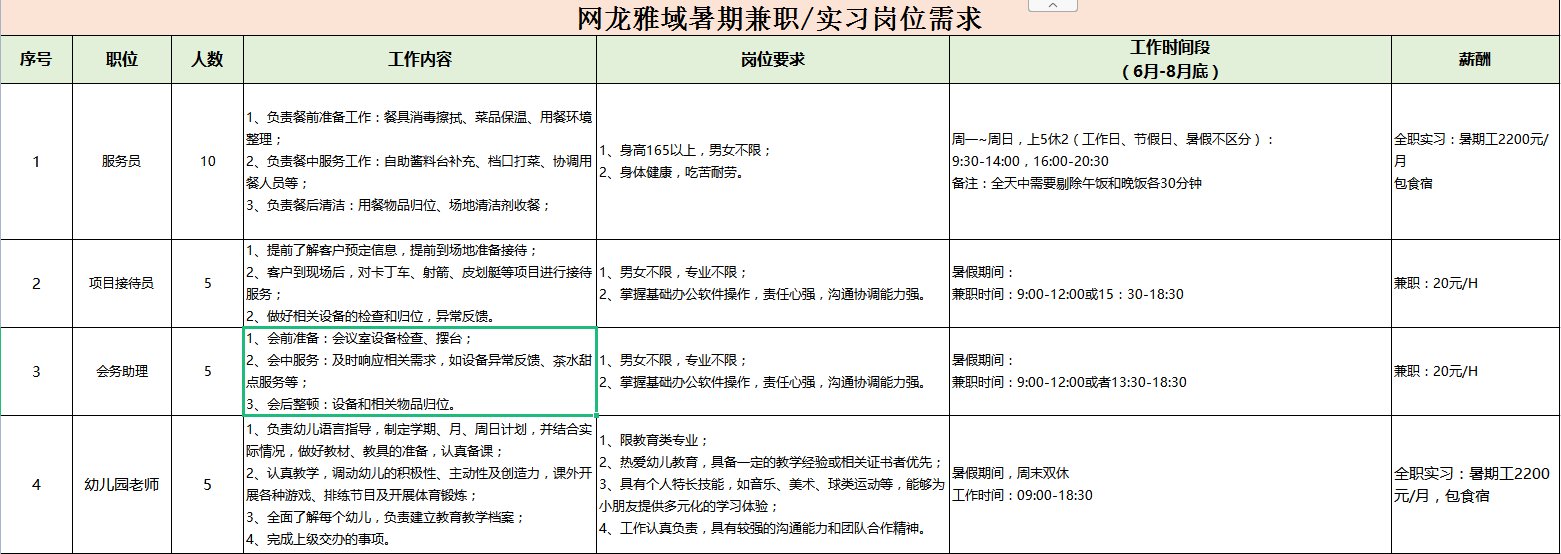Screen dimensions: 1561x554
Task: Select the 工作时间段 header cell
Action: pos(1170,59)
